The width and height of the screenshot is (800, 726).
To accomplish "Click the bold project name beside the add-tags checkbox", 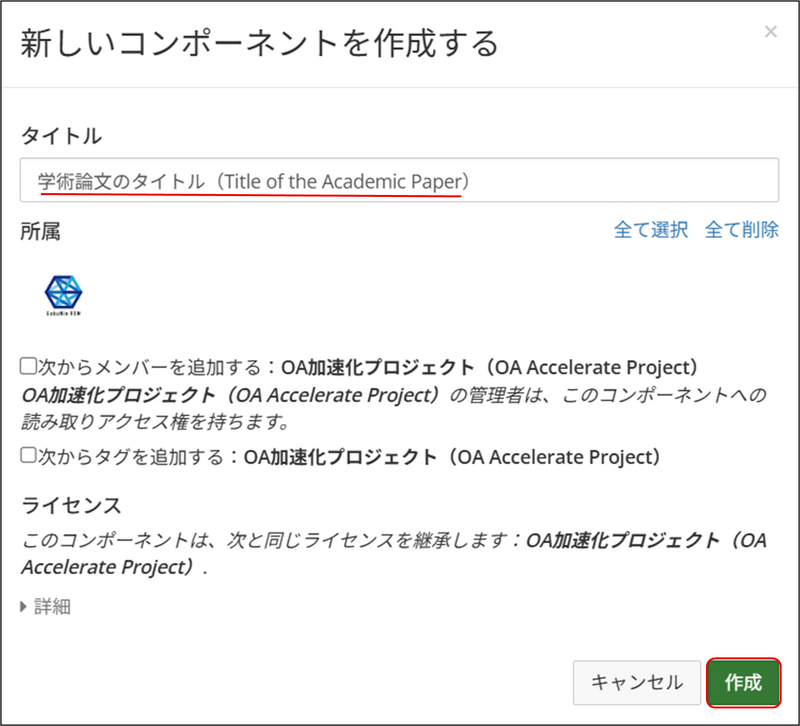I will click(453, 457).
